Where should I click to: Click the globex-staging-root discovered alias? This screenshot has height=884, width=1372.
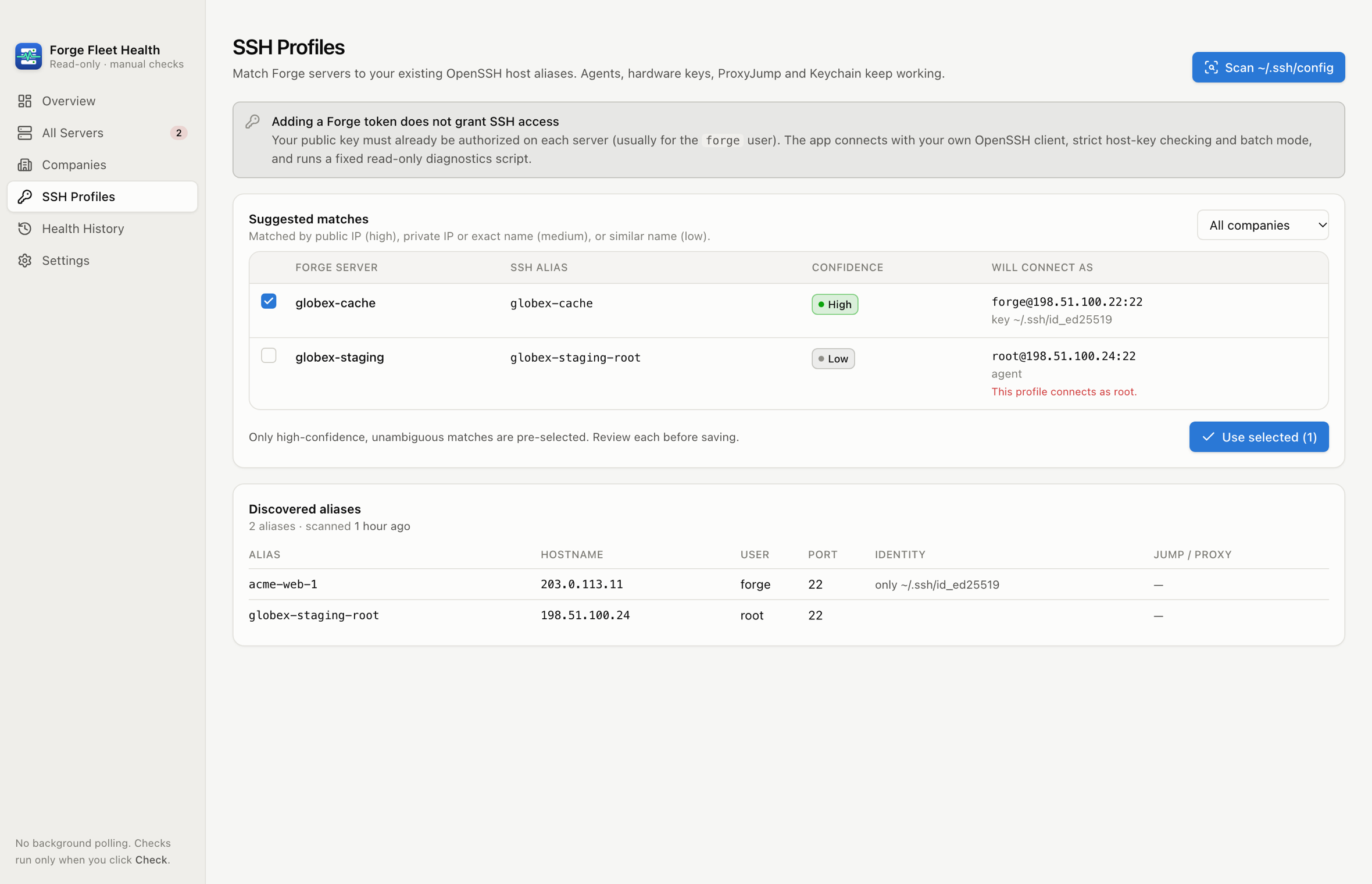tap(314, 615)
